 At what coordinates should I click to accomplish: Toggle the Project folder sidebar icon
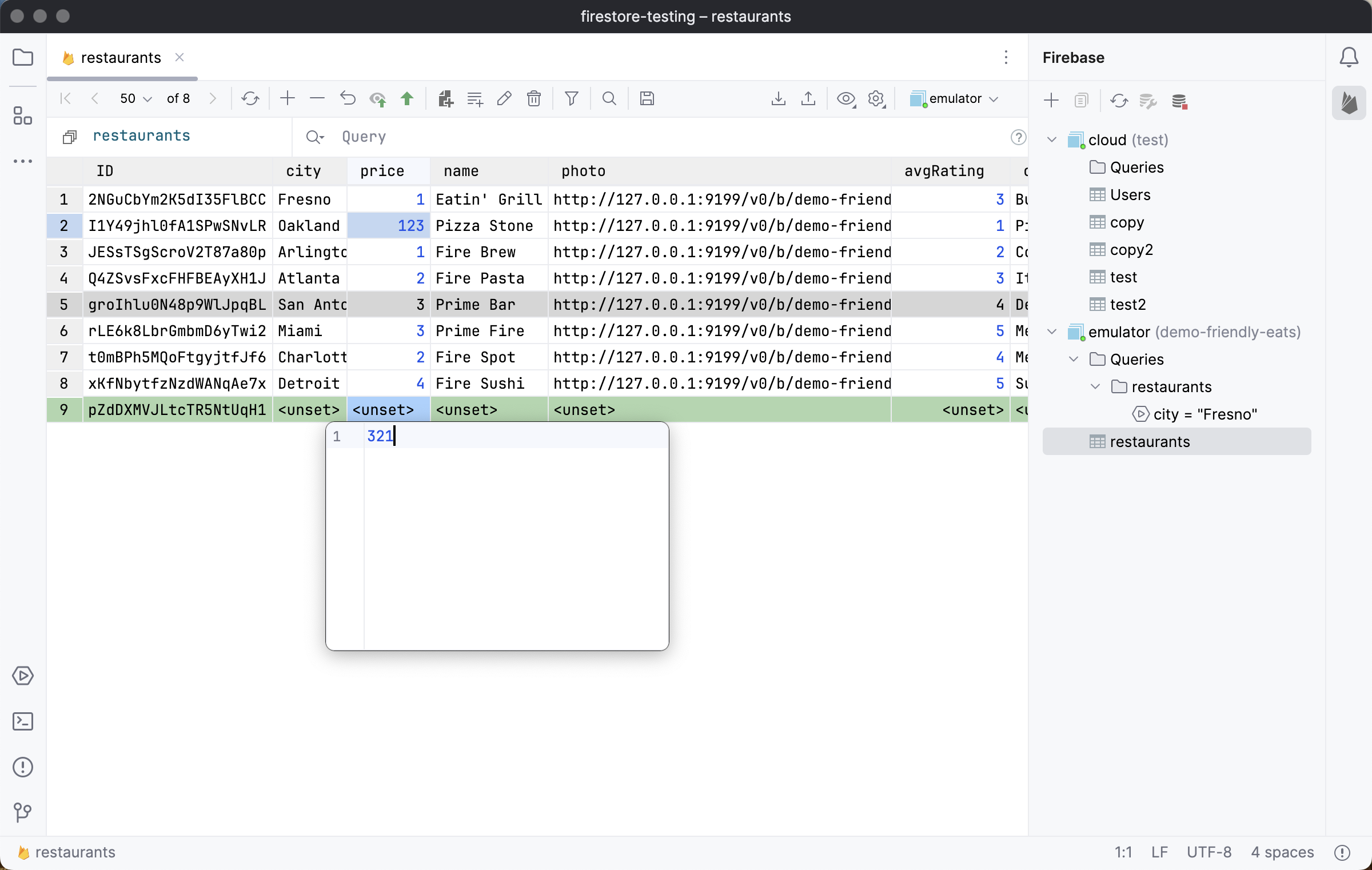point(23,57)
